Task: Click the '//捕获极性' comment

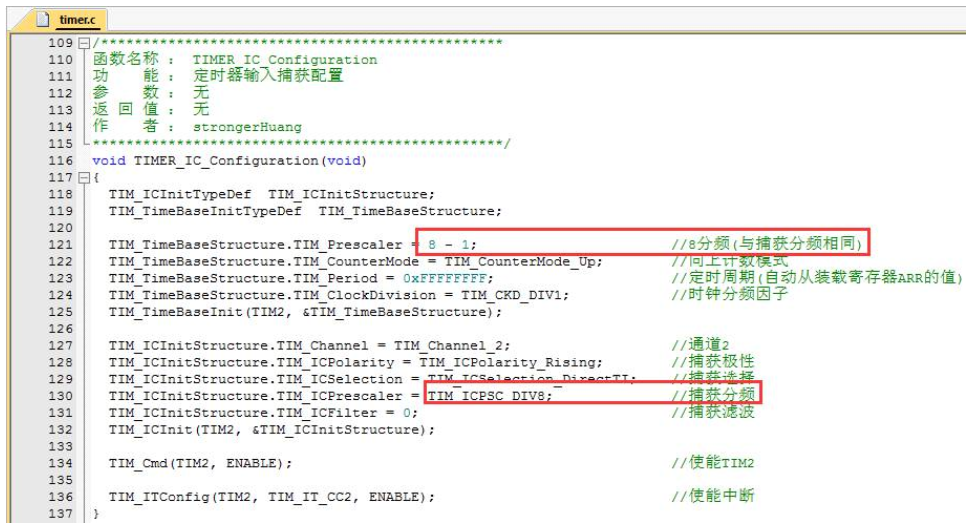Action: pos(713,361)
